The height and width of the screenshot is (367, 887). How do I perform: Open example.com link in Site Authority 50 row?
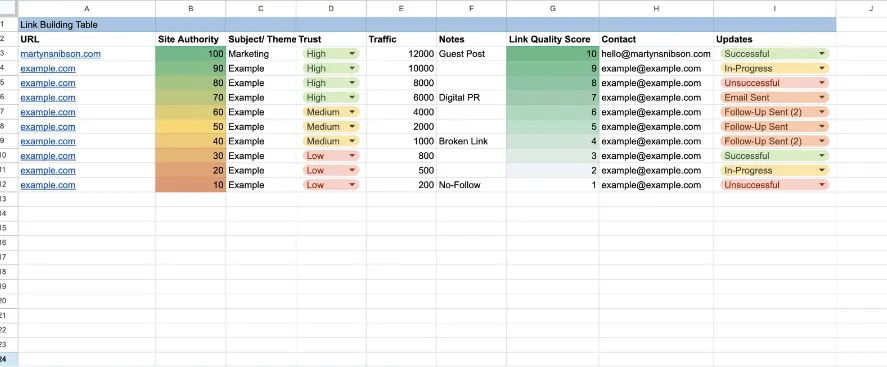click(x=48, y=127)
